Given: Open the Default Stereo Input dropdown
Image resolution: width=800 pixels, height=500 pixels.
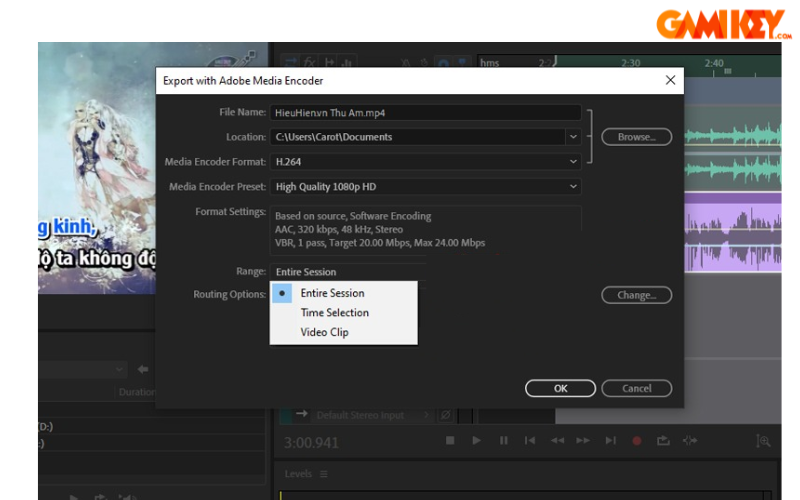Looking at the screenshot, I should tap(372, 415).
